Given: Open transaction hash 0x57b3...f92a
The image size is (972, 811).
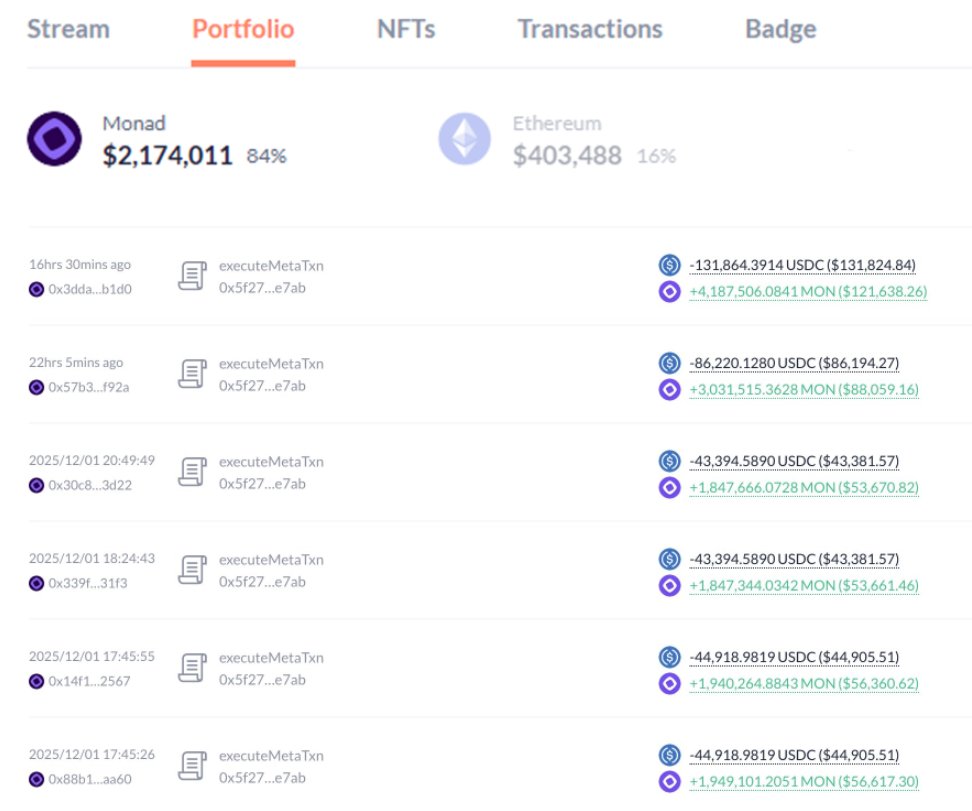Looking at the screenshot, I should click(x=89, y=387).
